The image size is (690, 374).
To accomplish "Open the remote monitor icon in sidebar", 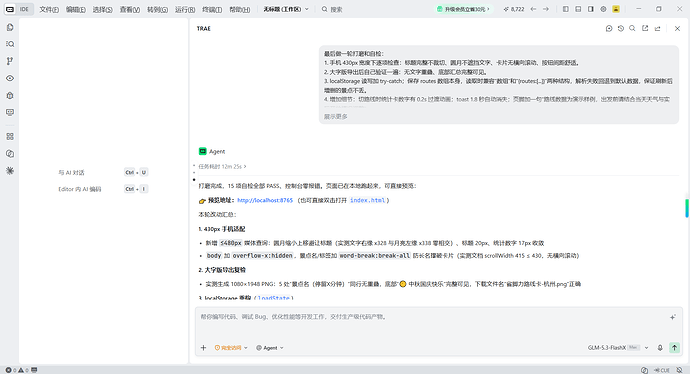I will point(10,113).
